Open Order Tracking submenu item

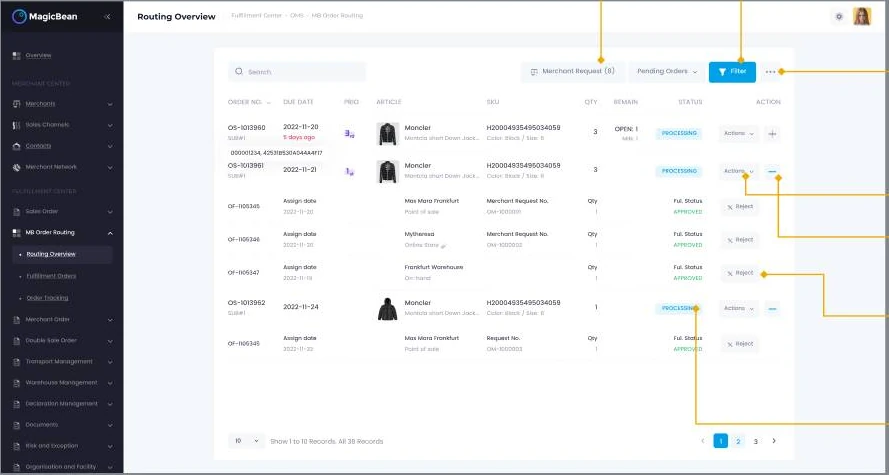click(x=47, y=298)
